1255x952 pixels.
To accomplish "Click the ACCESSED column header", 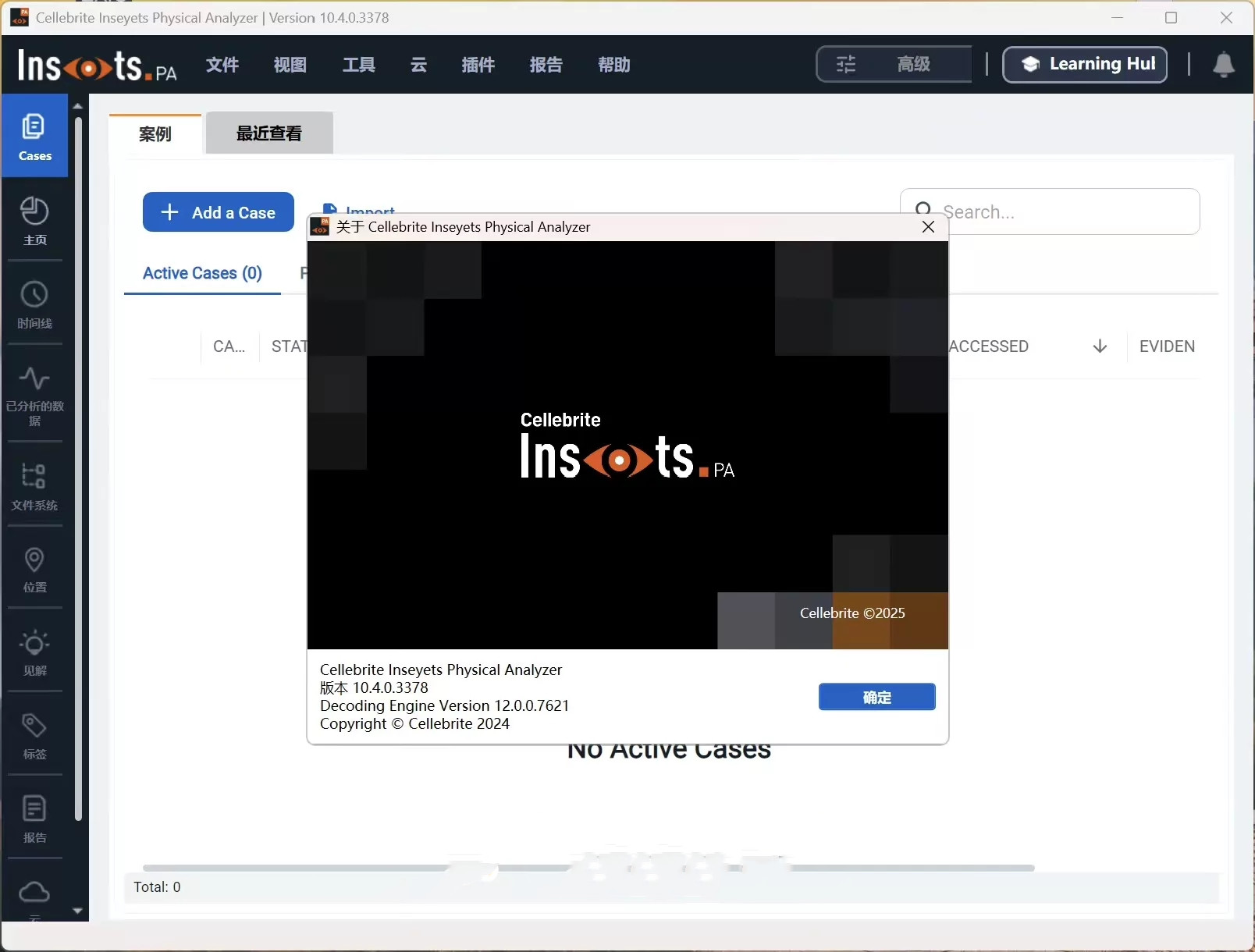I will pyautogui.click(x=989, y=346).
